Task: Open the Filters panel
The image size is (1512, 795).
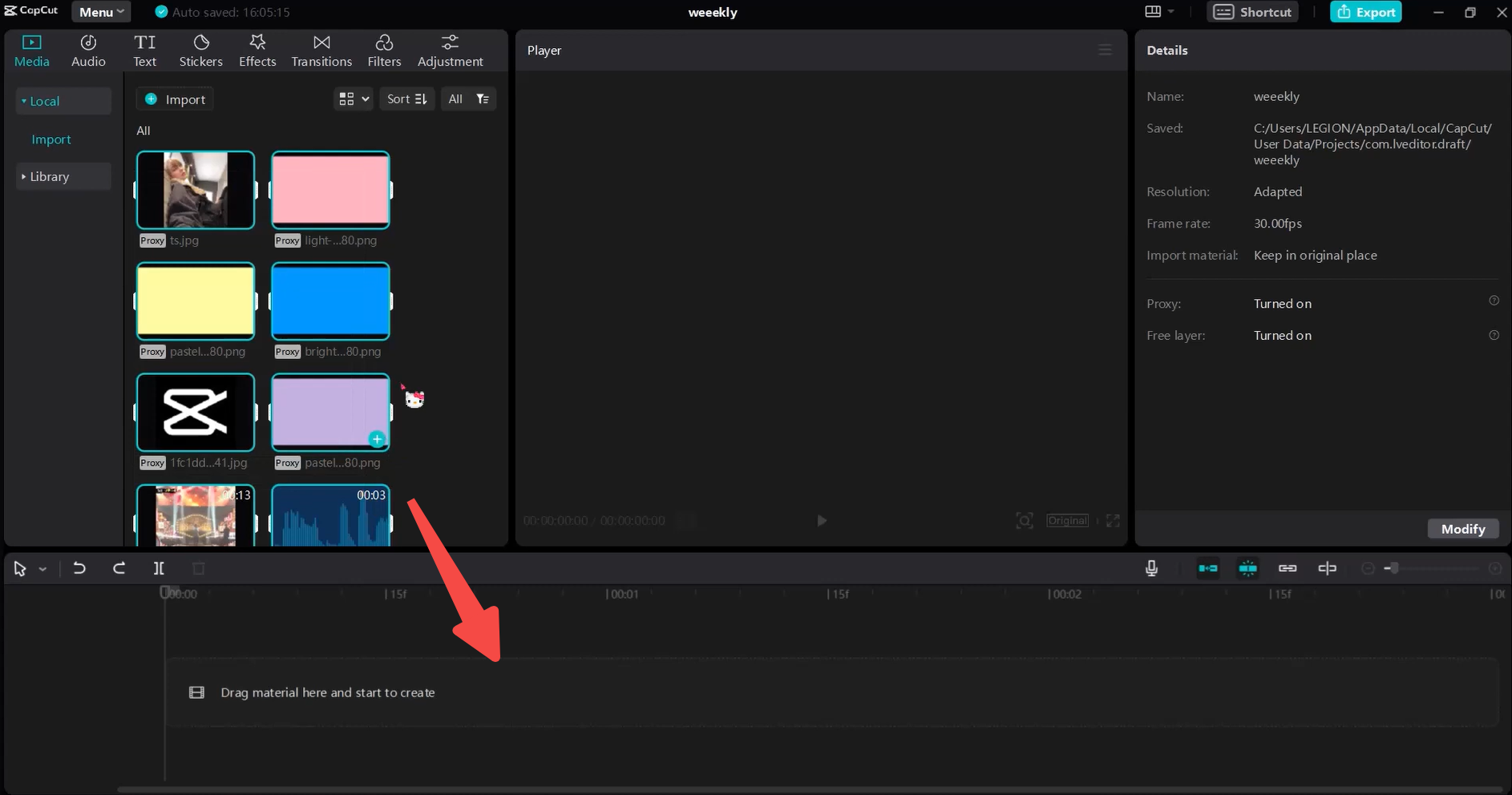Action: pos(384,50)
